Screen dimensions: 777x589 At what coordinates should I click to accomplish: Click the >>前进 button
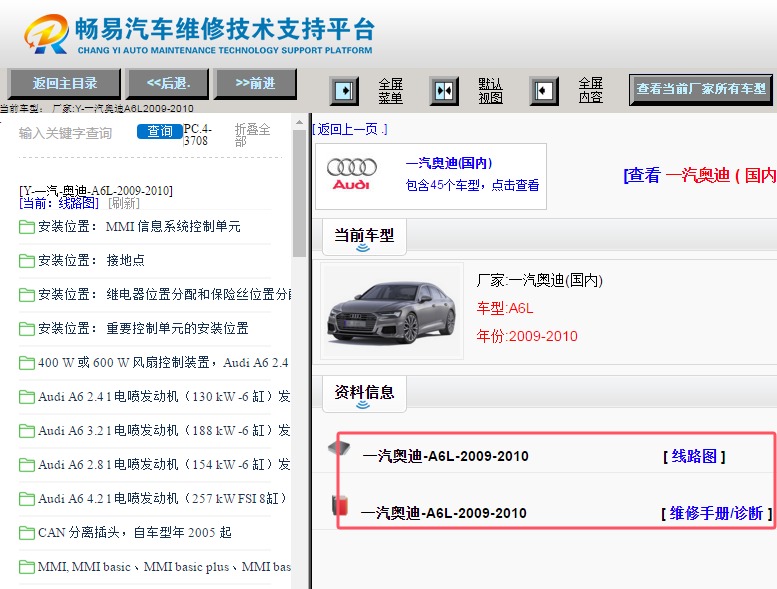click(x=255, y=83)
